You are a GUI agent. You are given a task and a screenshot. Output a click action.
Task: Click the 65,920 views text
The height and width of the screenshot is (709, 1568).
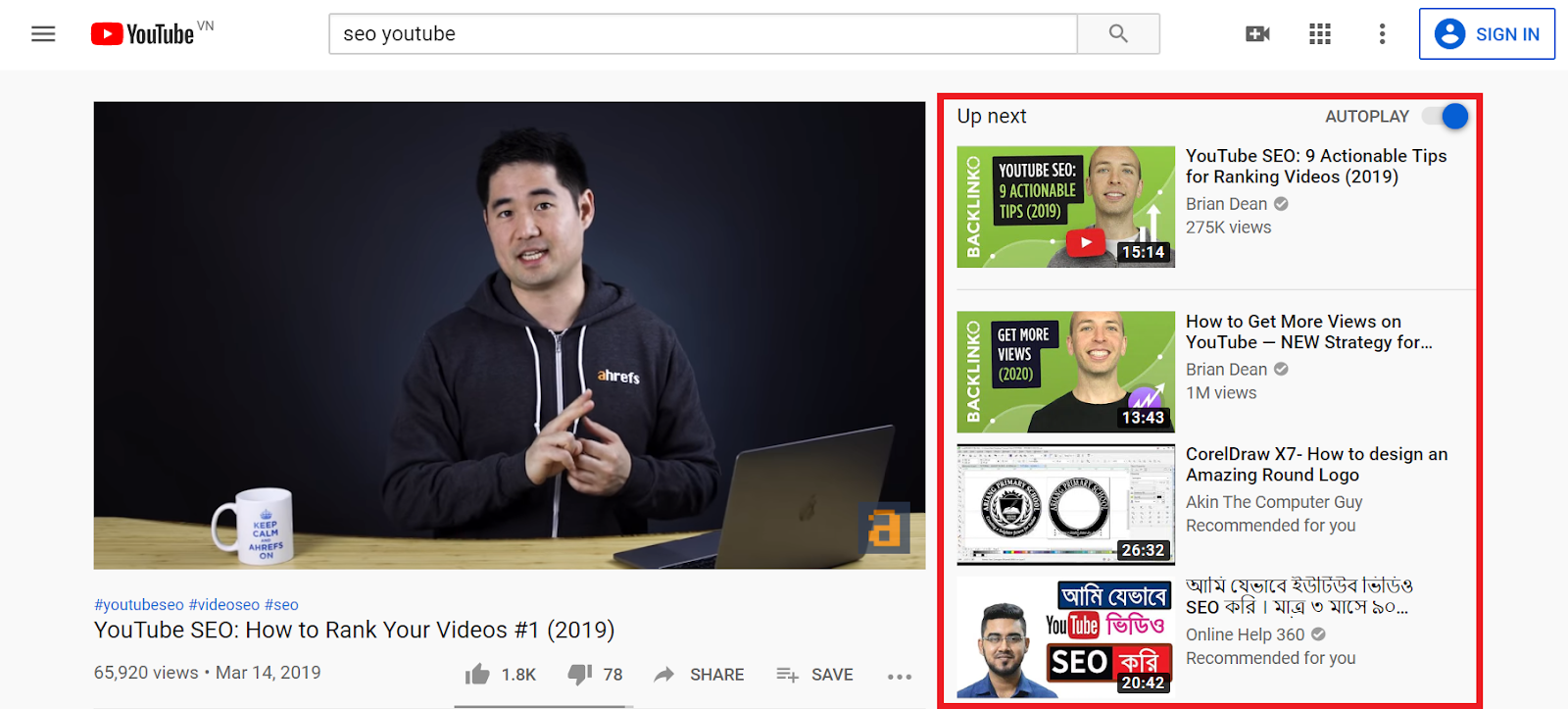tap(146, 673)
